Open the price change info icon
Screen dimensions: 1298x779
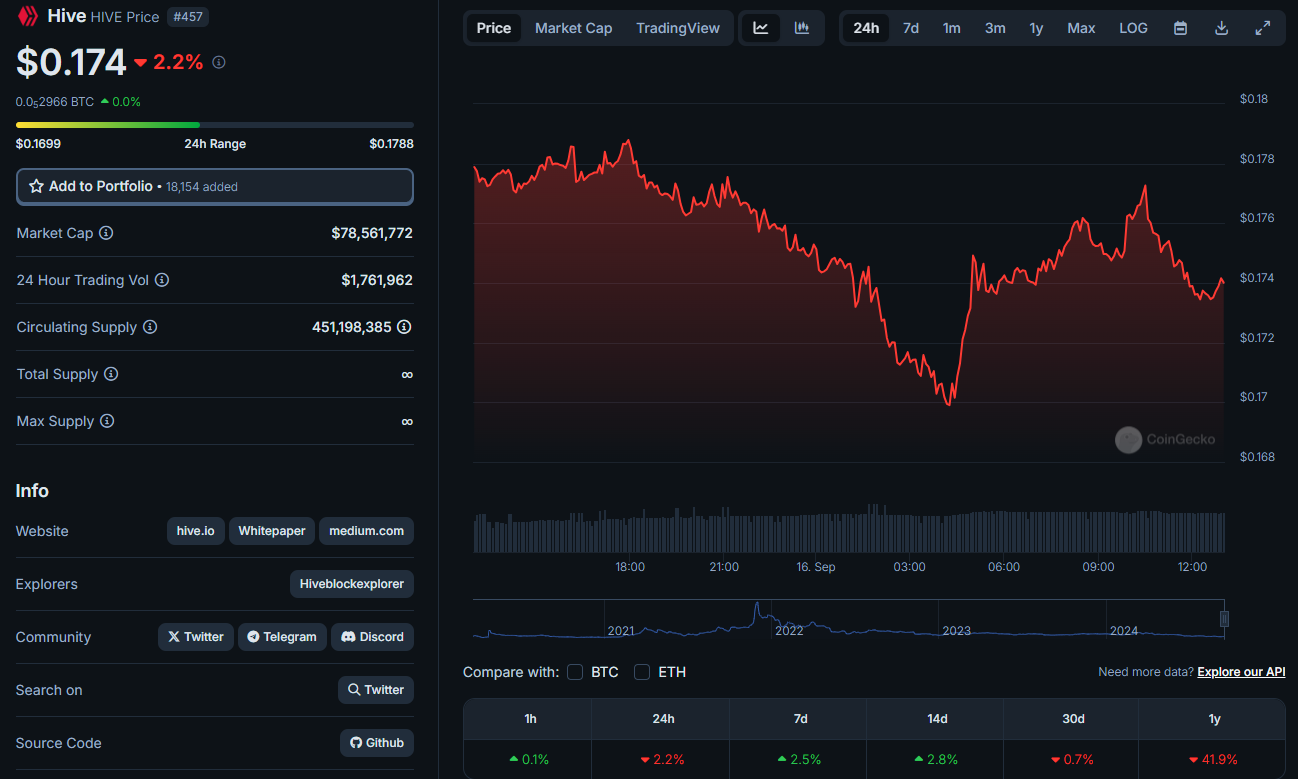[219, 62]
